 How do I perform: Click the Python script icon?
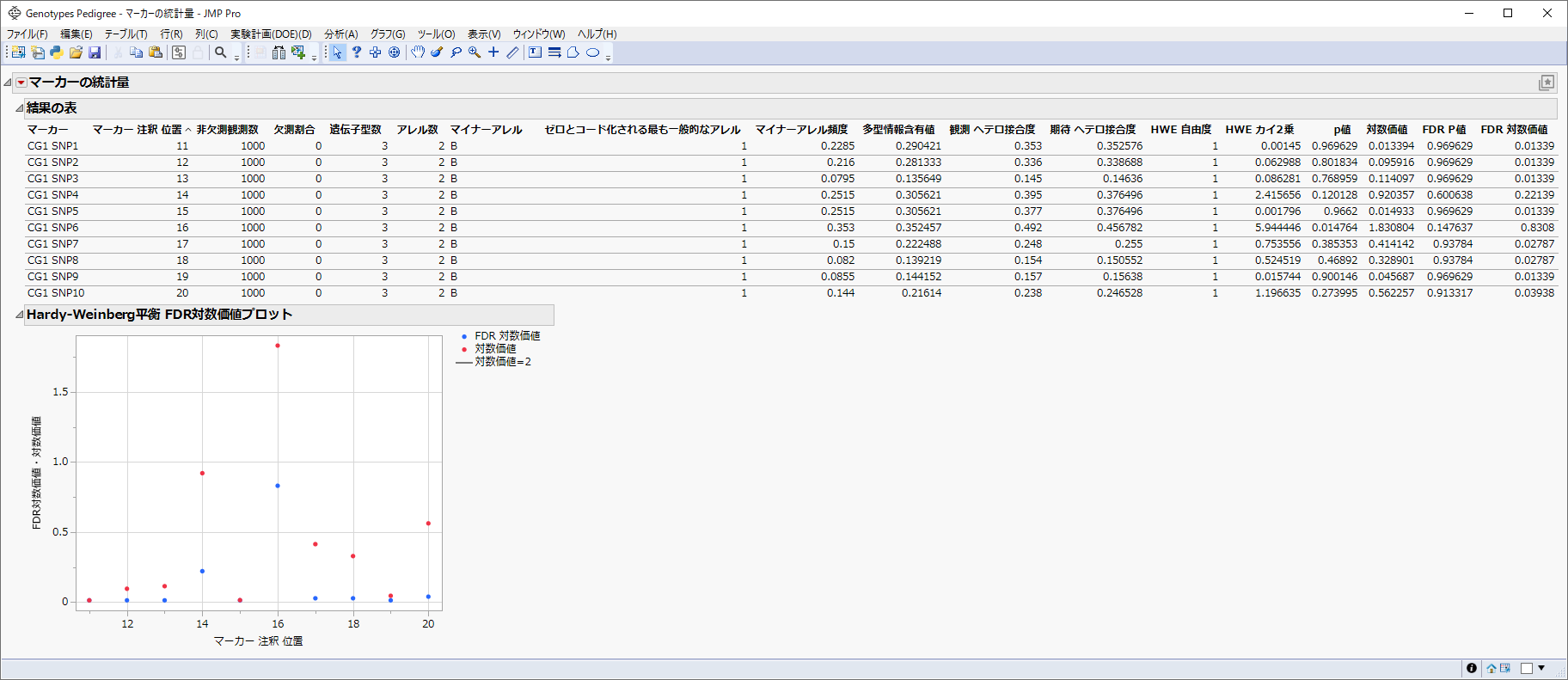57,52
